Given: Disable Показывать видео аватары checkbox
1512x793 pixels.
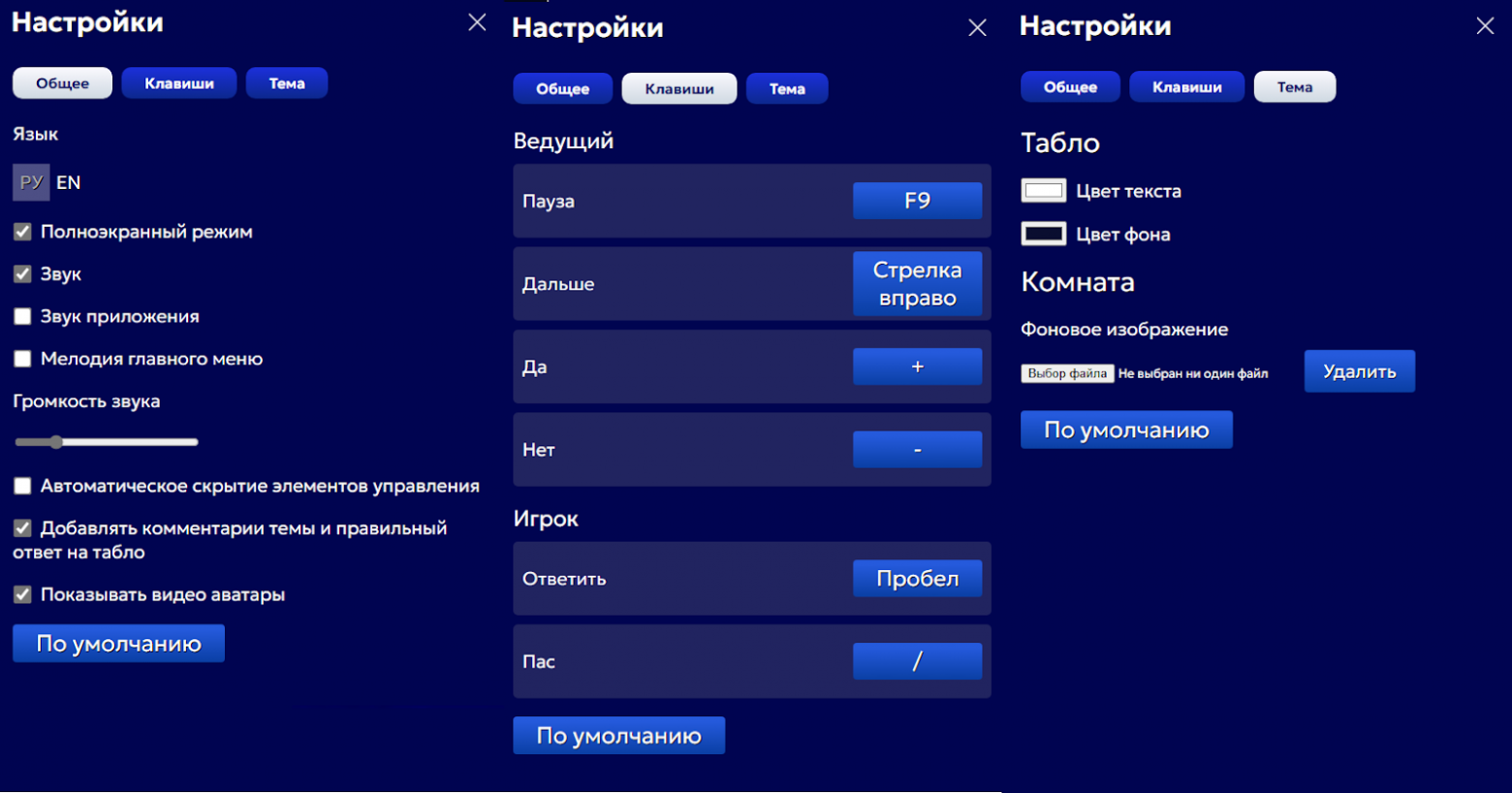Looking at the screenshot, I should point(22,594).
